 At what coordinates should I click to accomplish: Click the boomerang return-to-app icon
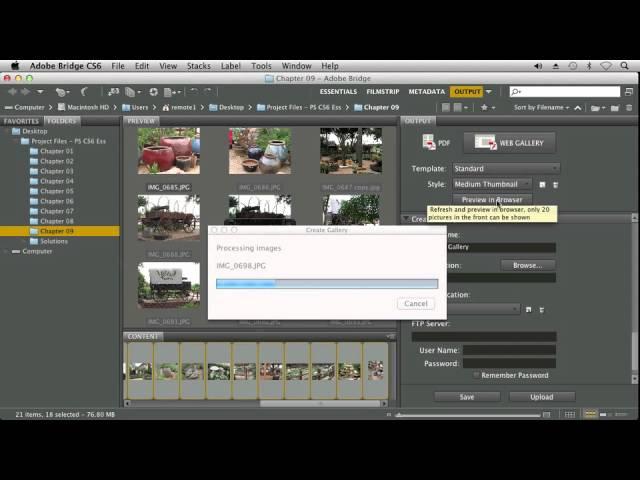(x=84, y=92)
